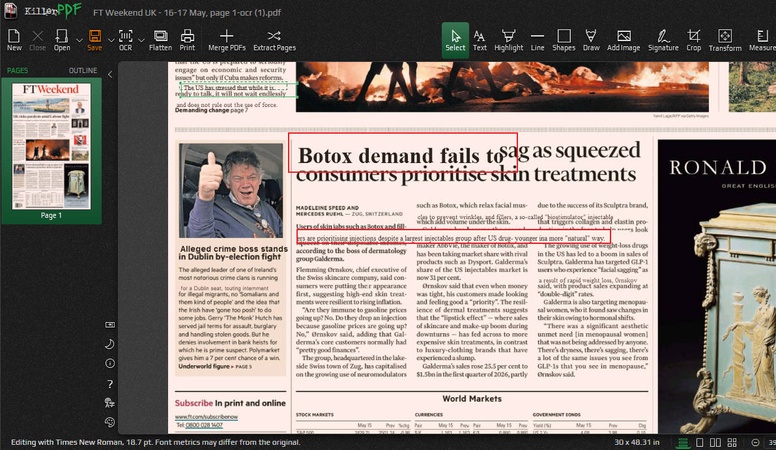
Task: Click the Add Image tool
Action: [x=624, y=40]
